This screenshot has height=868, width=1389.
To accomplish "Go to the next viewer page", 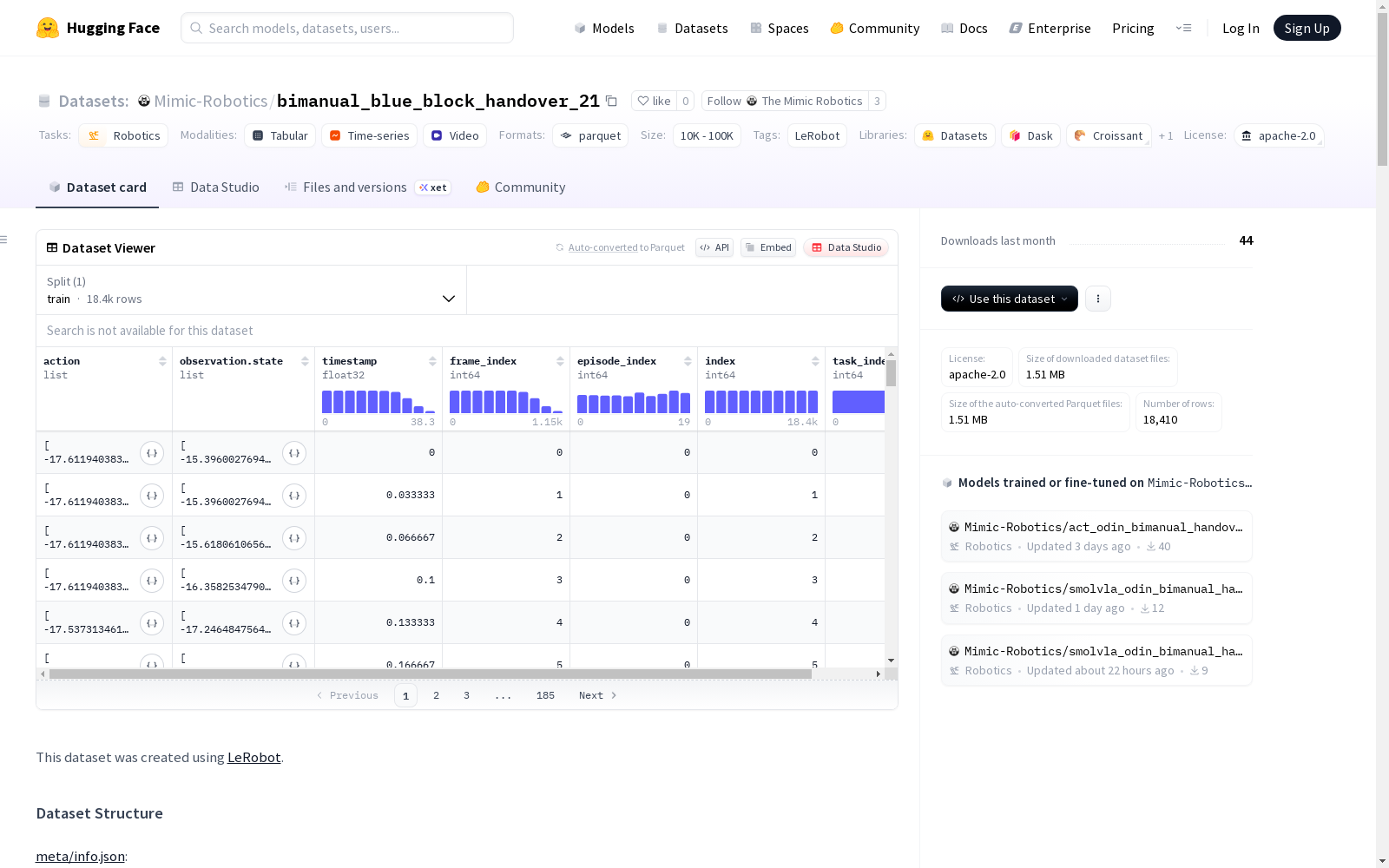I will point(598,695).
